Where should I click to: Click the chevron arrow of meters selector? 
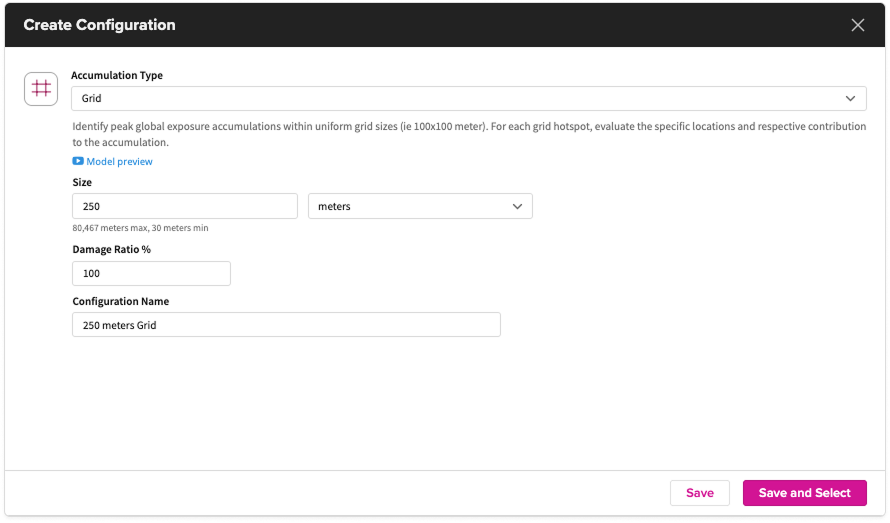pyautogui.click(x=517, y=206)
